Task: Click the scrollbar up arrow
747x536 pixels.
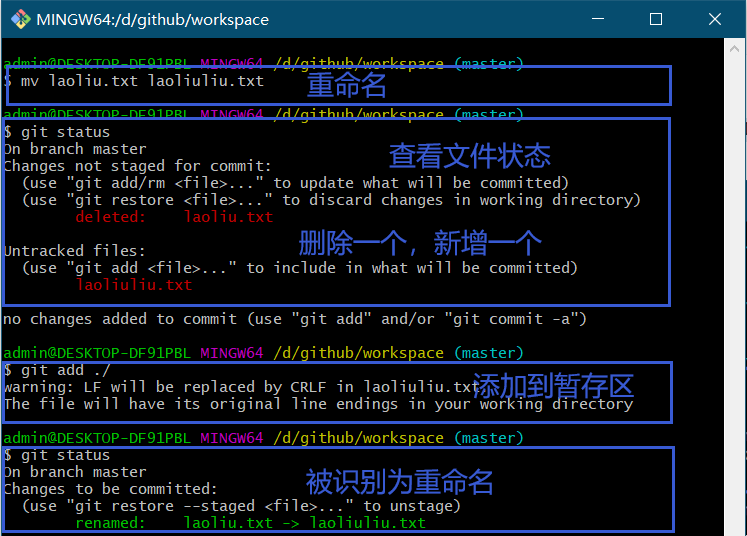Action: pos(734,49)
